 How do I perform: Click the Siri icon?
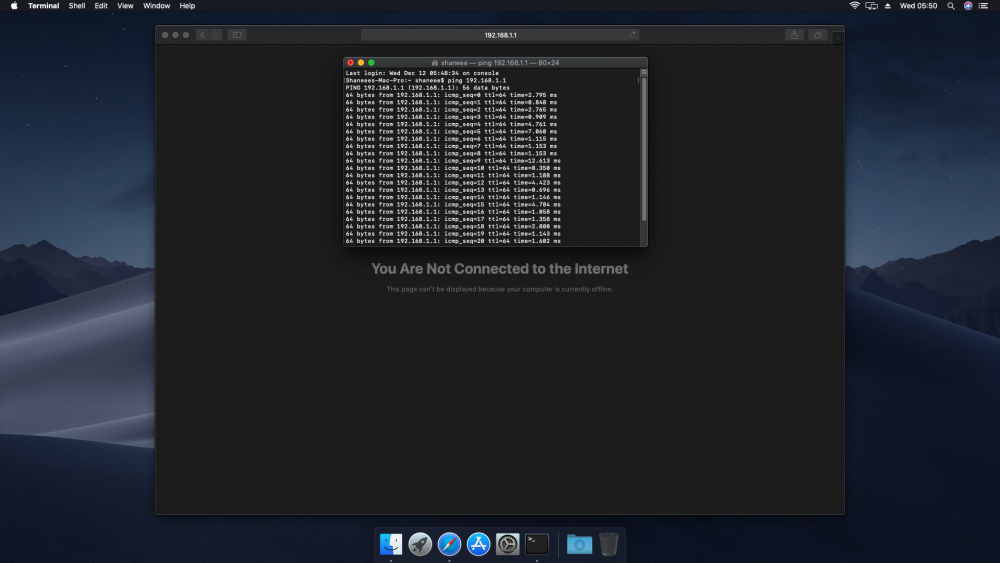pos(967,6)
